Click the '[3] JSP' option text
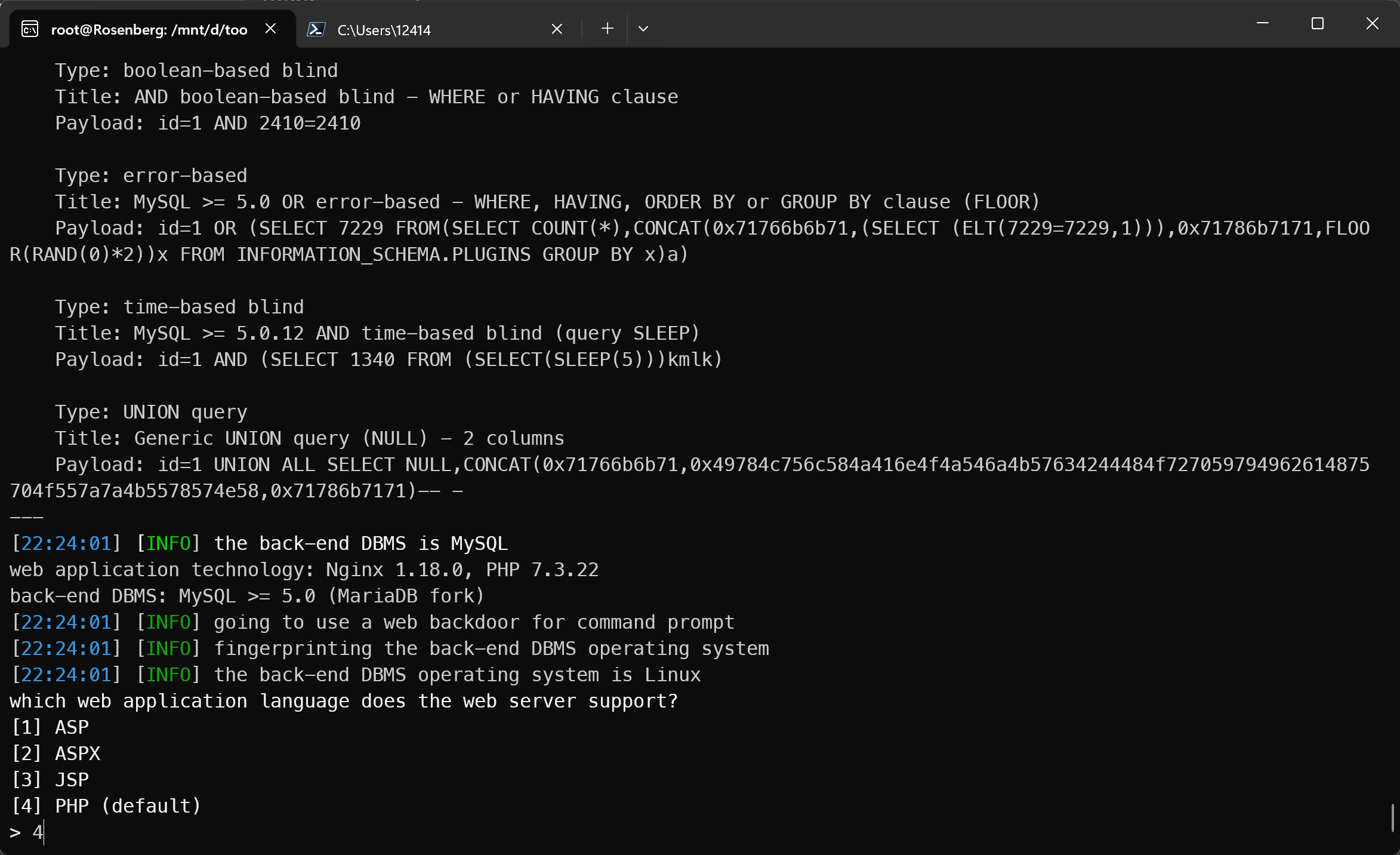 tap(50, 779)
